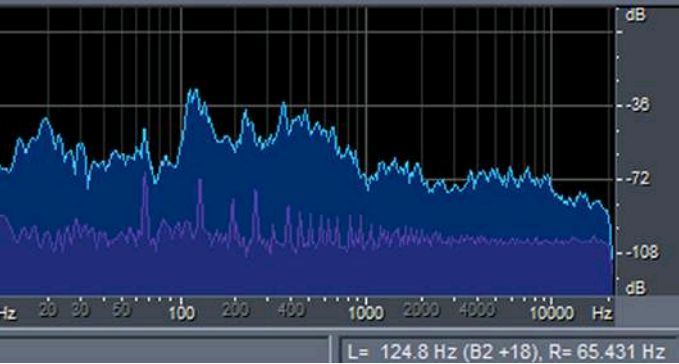The width and height of the screenshot is (679, 364).
Task: Click the bottom dB label on amplitude scale
Action: click(635, 288)
